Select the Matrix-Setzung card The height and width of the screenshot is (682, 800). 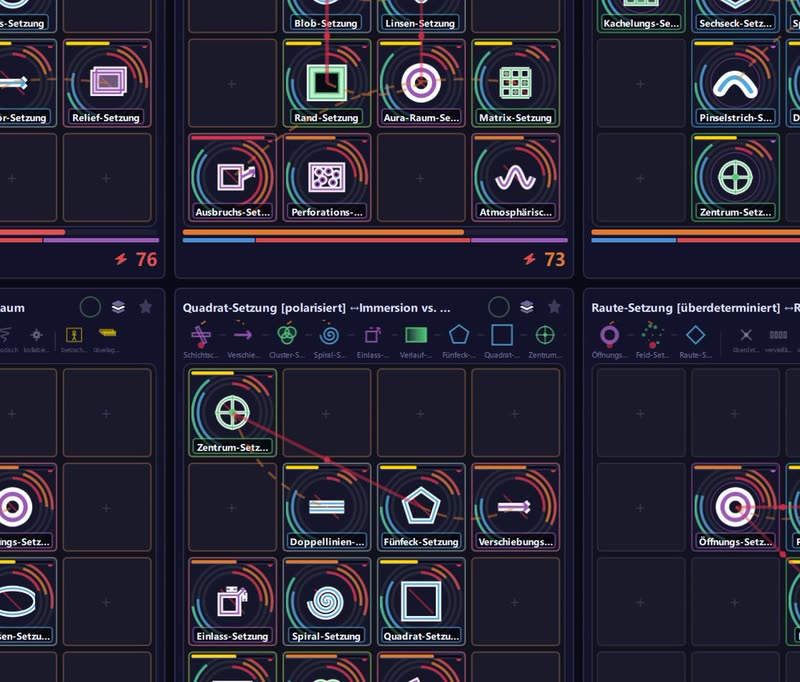[515, 83]
